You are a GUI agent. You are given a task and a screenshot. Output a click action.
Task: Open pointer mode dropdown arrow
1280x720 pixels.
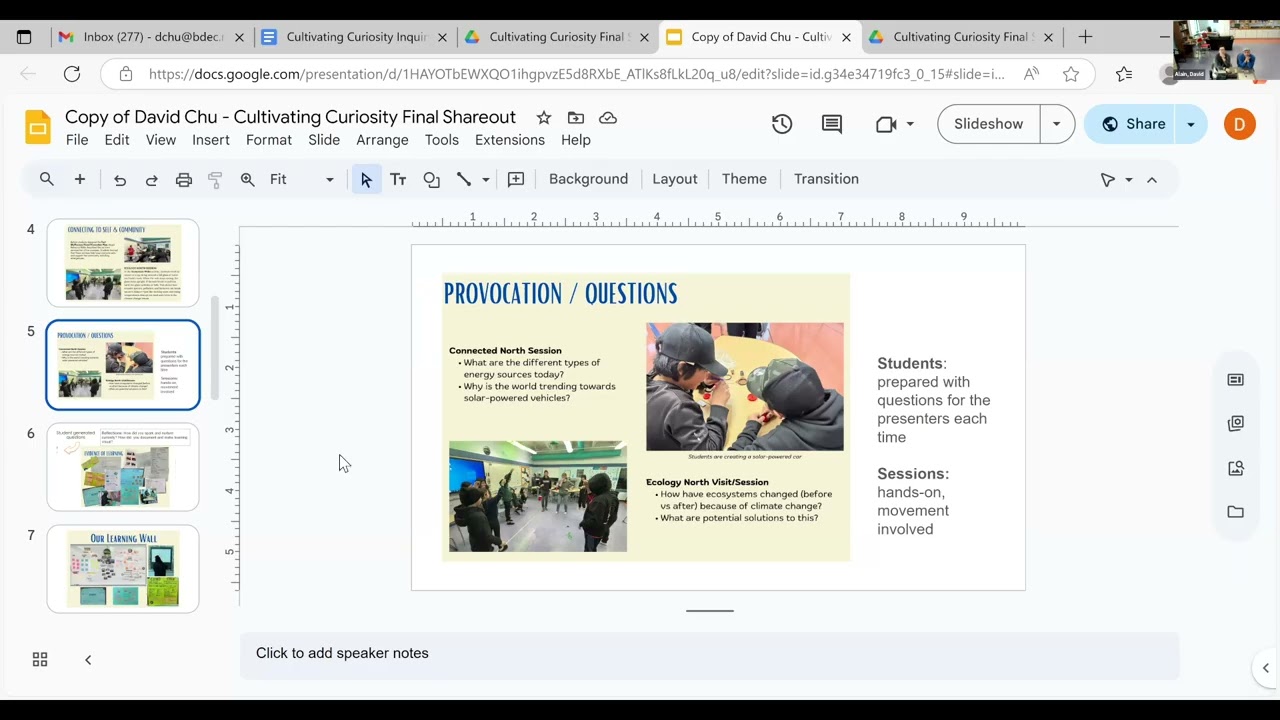coord(1129,180)
